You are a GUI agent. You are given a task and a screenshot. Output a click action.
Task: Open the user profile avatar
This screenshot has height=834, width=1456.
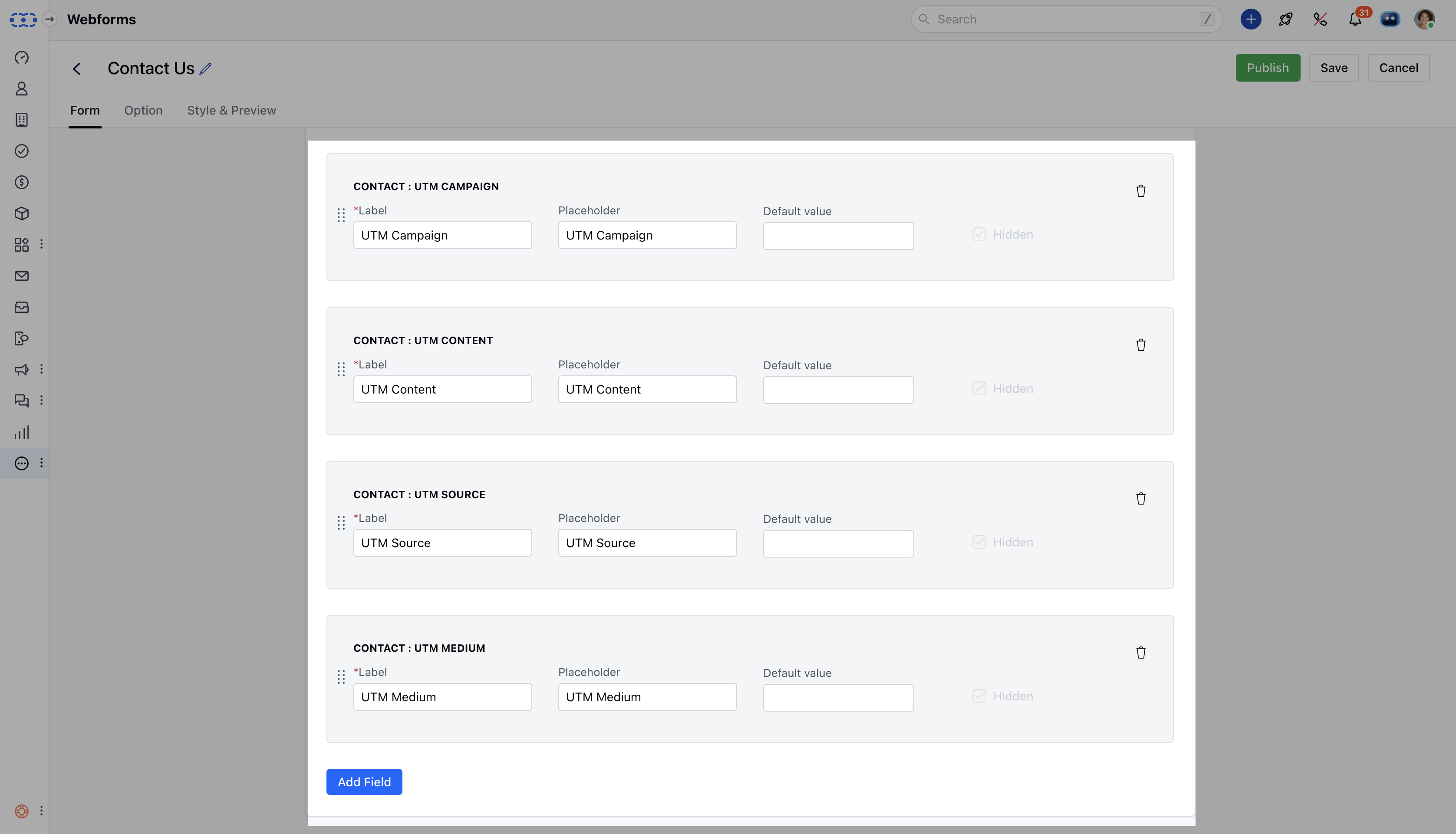pos(1424,20)
